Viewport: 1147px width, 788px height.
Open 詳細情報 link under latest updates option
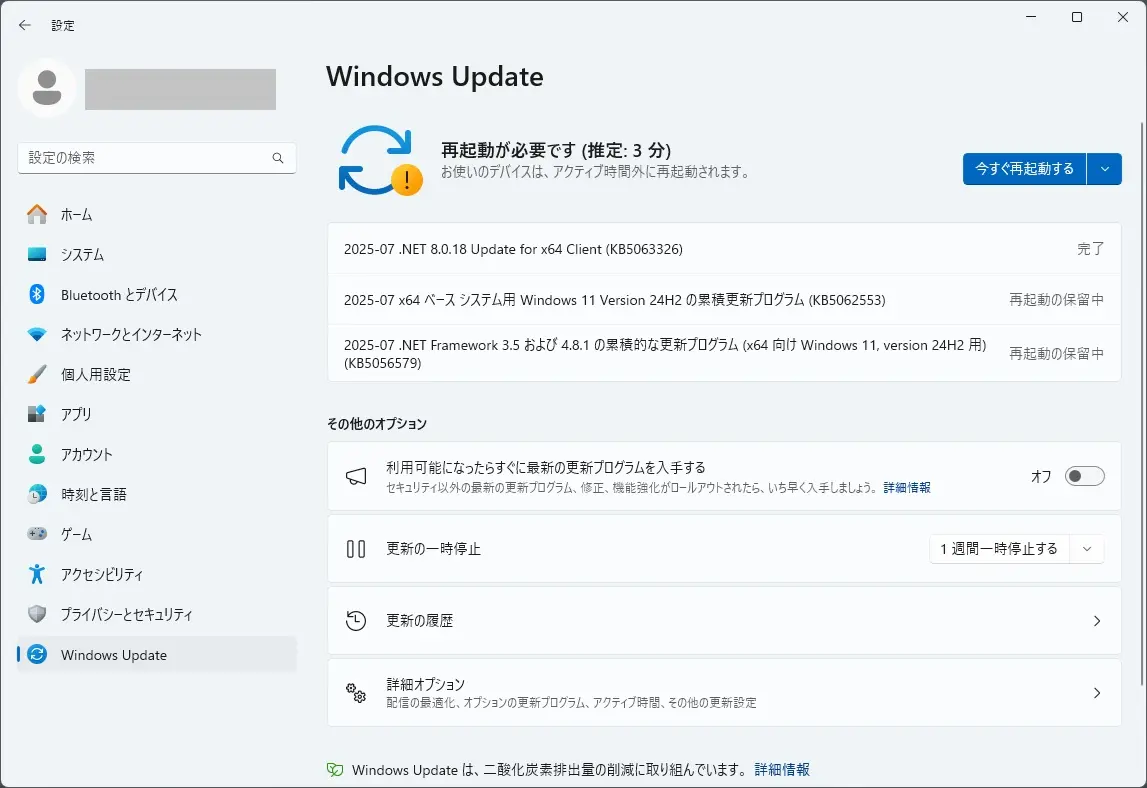(907, 487)
